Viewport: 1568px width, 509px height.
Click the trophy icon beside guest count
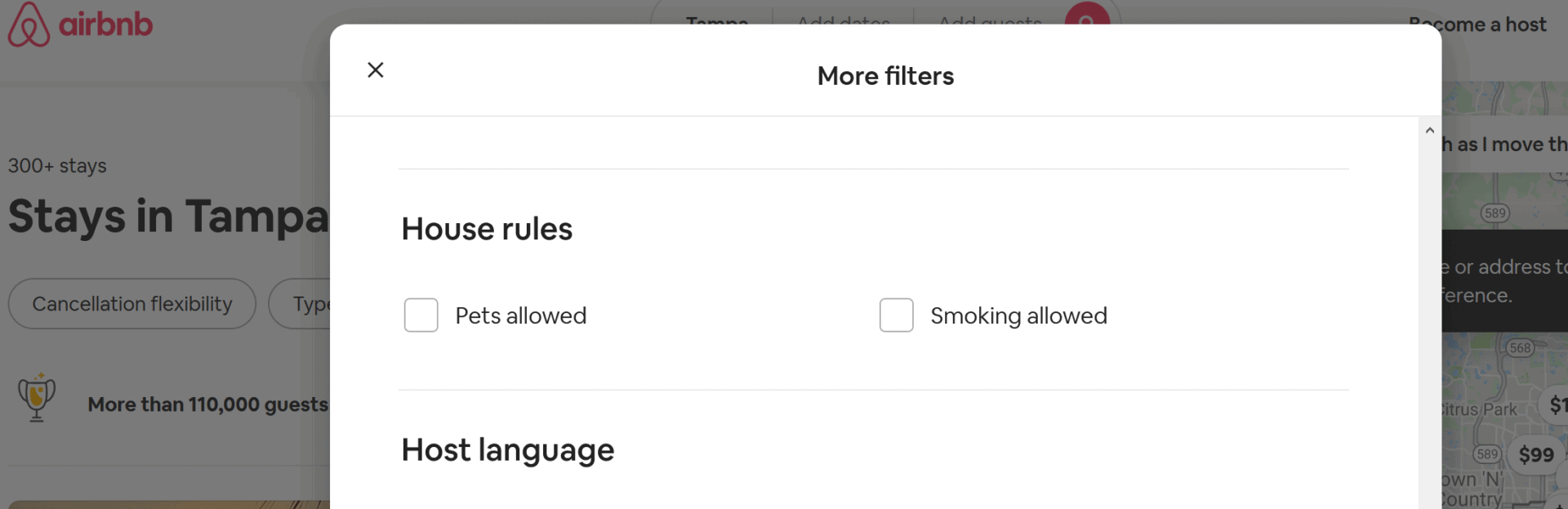click(37, 398)
